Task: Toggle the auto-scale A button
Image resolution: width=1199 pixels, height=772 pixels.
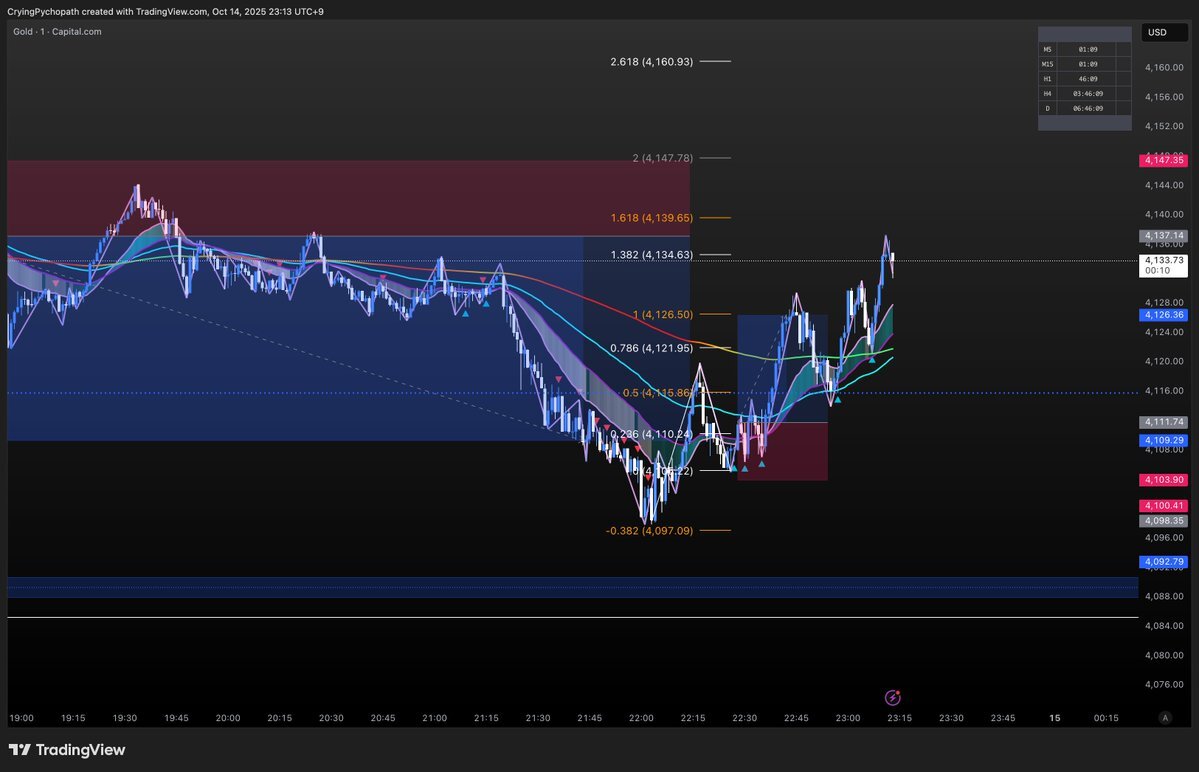Action: click(1164, 718)
